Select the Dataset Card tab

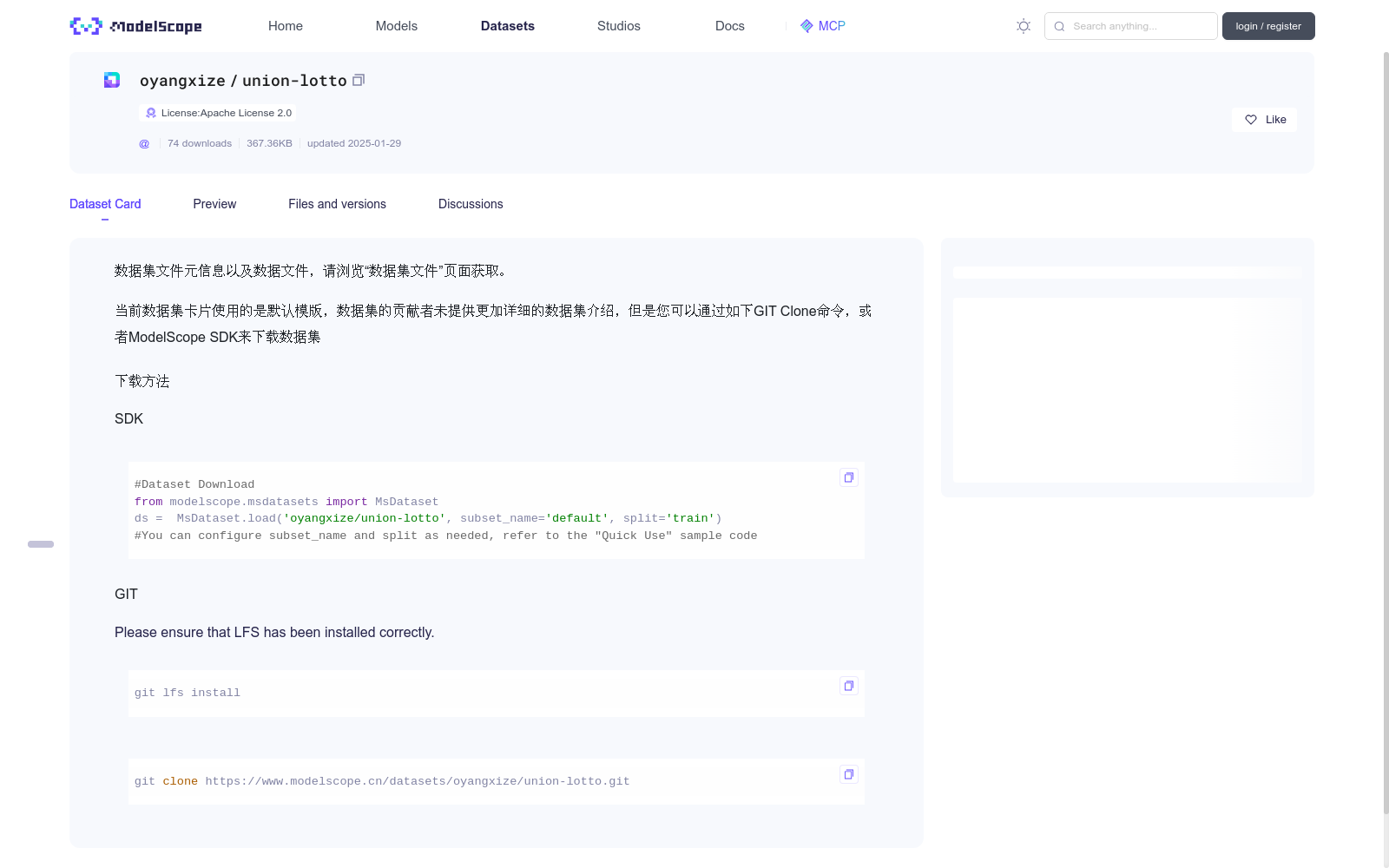(105, 204)
